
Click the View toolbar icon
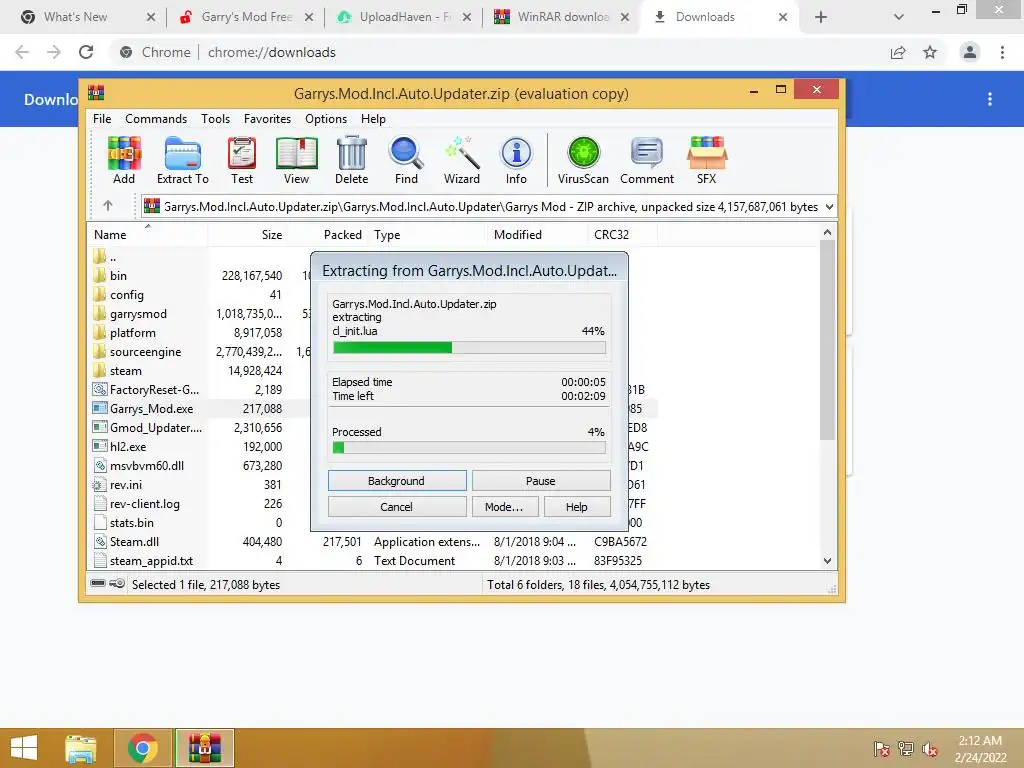point(296,161)
